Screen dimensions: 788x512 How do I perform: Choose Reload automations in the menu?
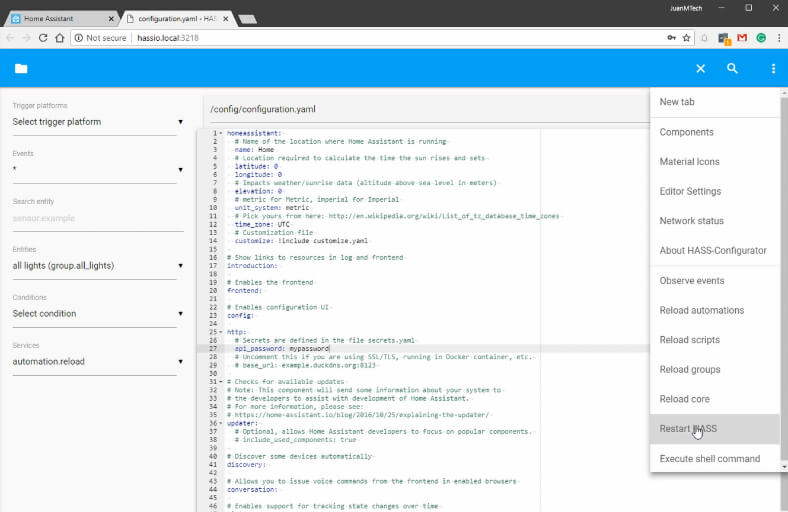pos(715,311)
